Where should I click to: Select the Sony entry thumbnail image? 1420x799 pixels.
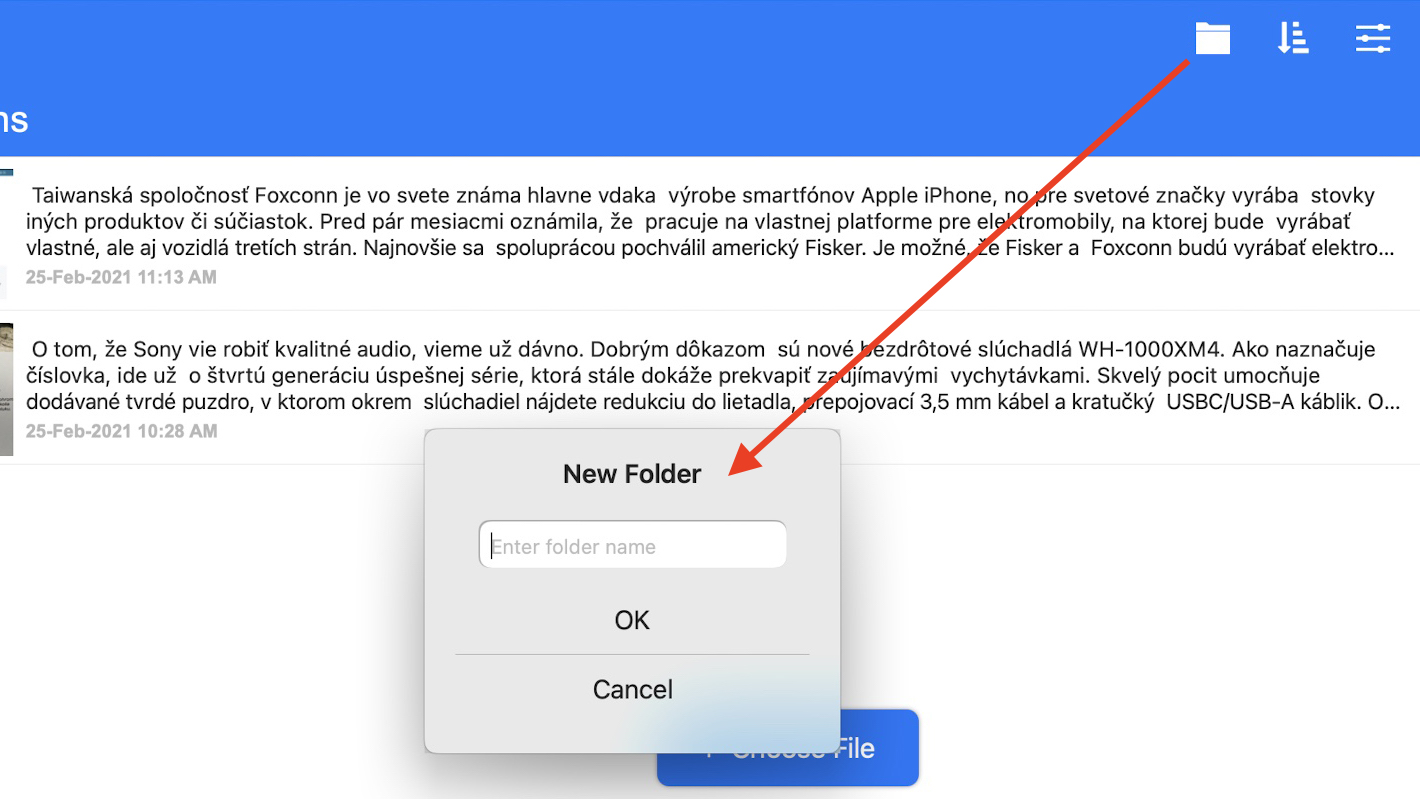click(x=6, y=388)
